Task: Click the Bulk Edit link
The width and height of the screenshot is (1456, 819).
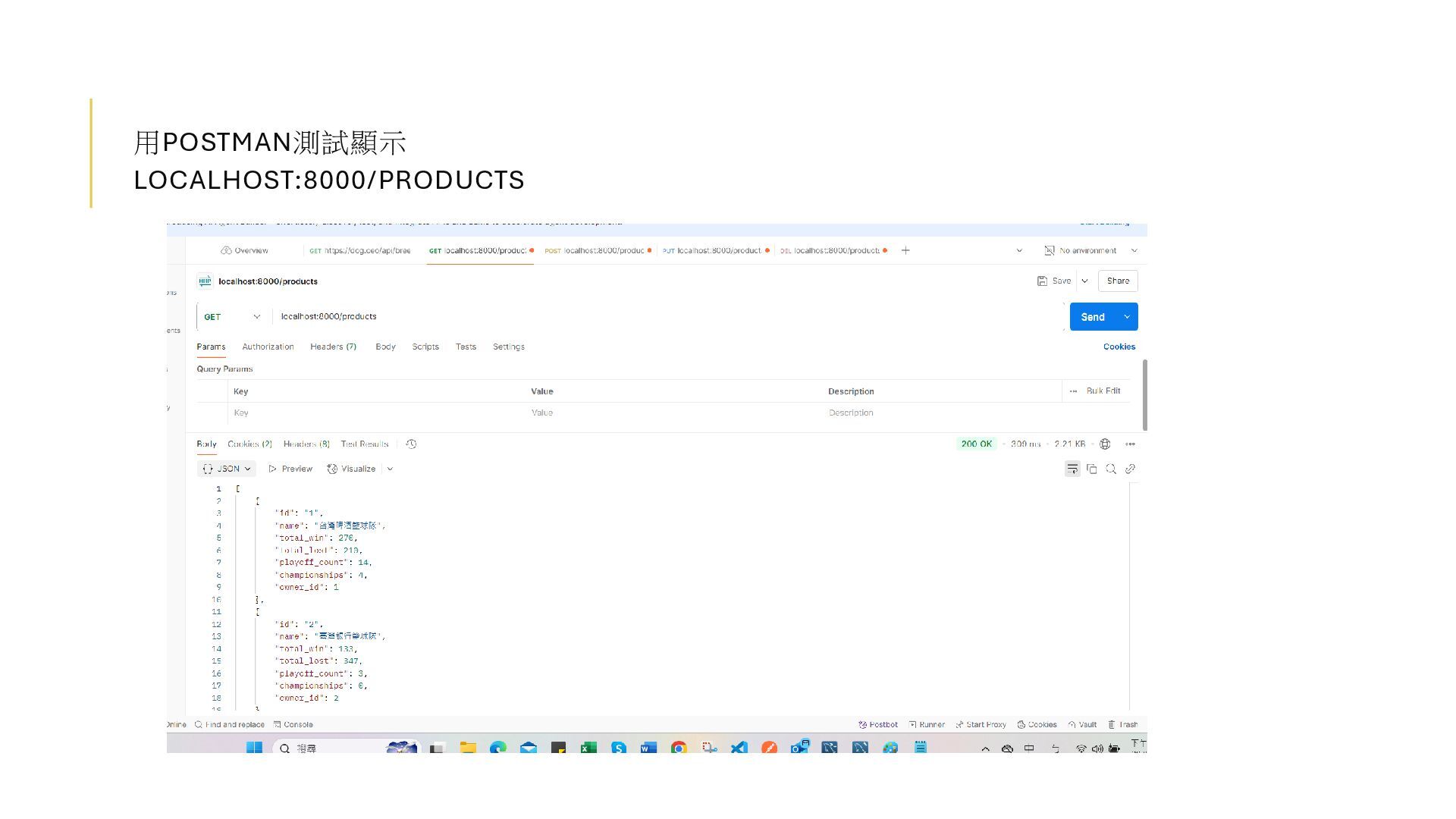Action: coord(1103,391)
